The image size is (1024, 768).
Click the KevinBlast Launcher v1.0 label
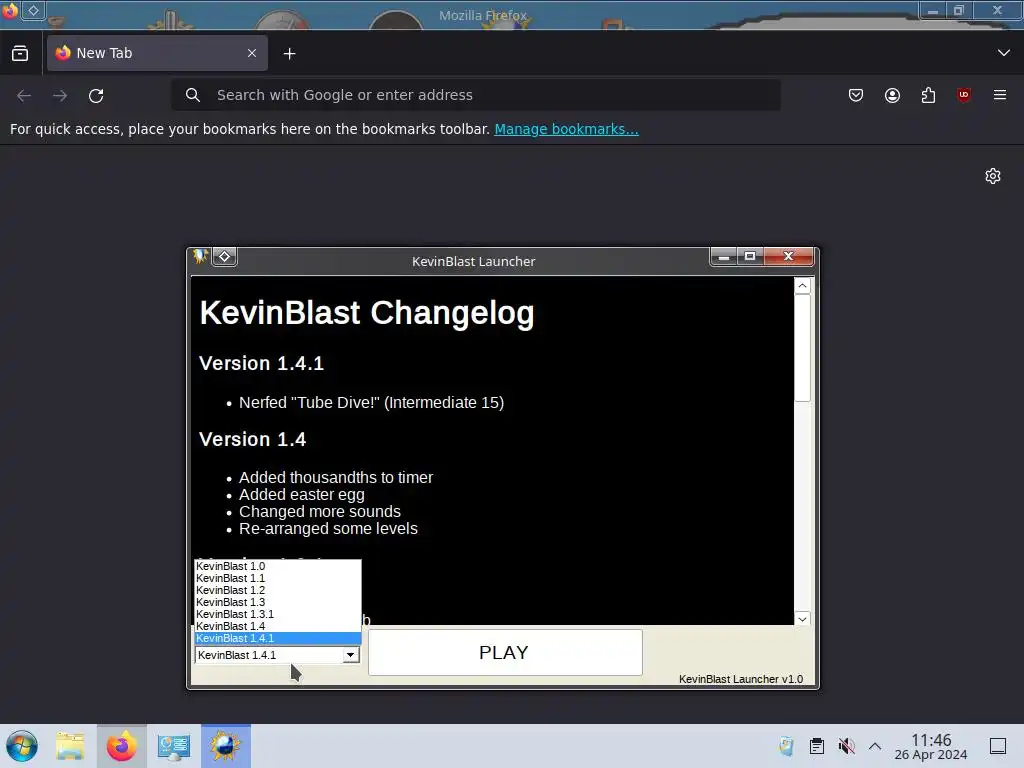coord(741,679)
